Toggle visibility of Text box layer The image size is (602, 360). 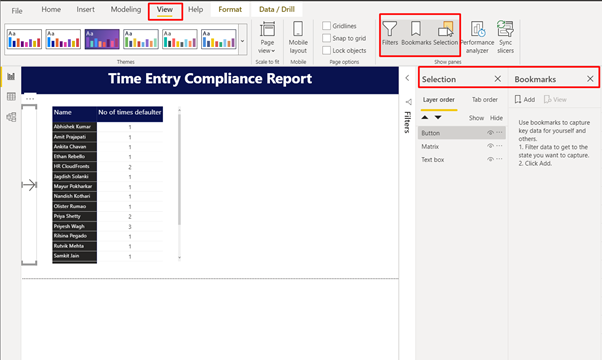click(x=490, y=159)
